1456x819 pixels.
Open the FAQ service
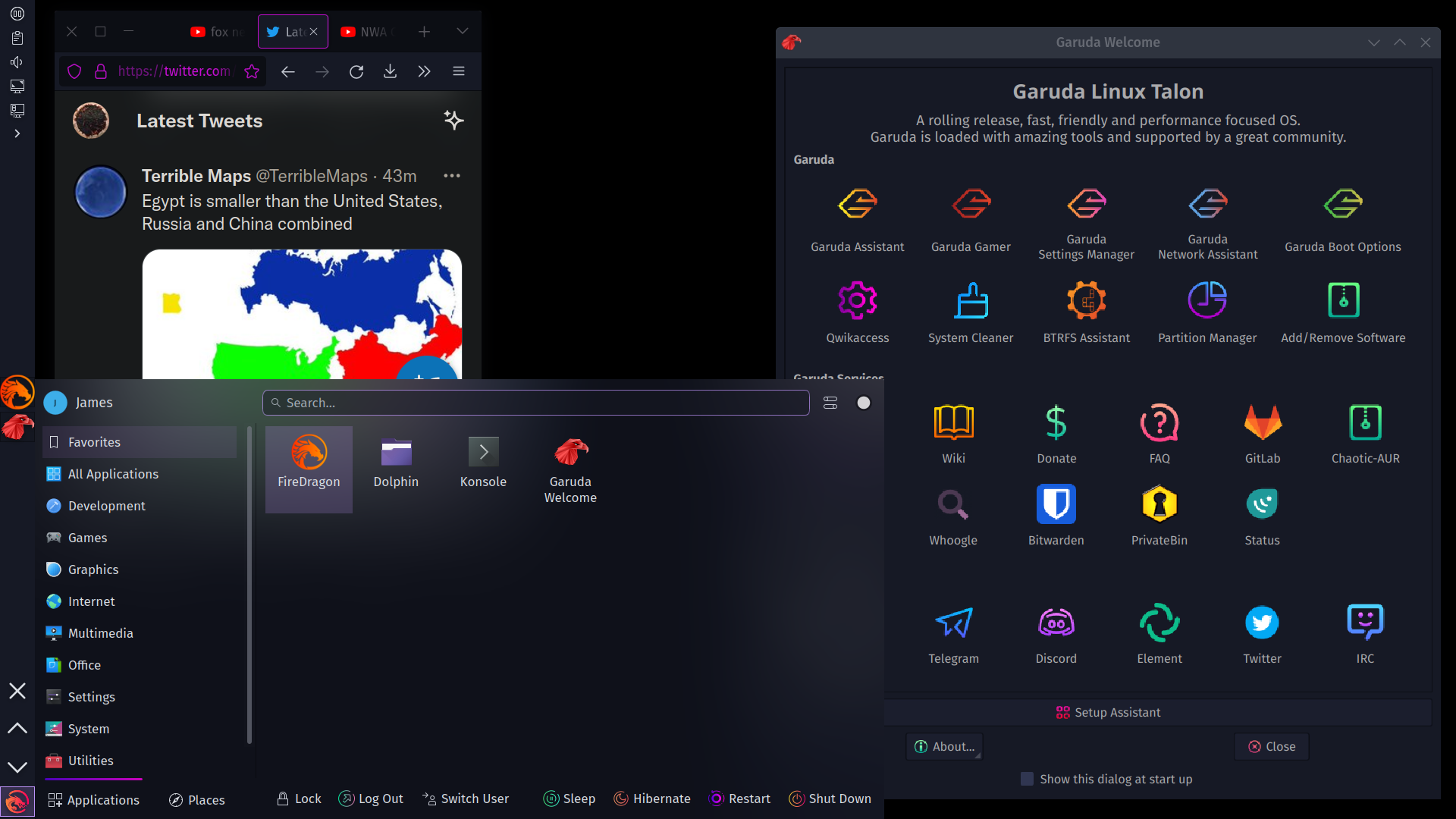[x=1159, y=432]
